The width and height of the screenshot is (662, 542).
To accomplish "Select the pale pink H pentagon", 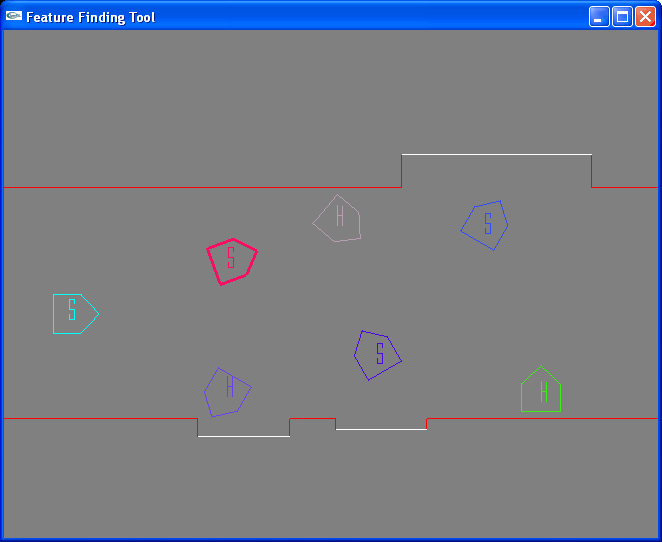I will (337, 218).
